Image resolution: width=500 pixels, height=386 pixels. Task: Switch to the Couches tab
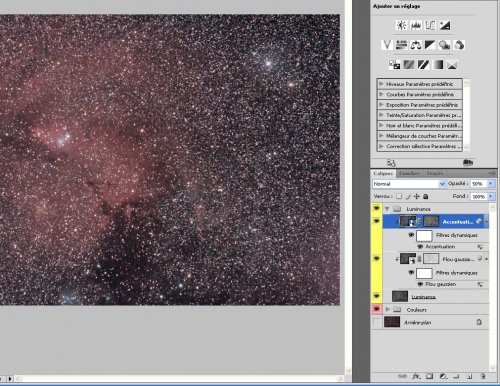coord(409,173)
